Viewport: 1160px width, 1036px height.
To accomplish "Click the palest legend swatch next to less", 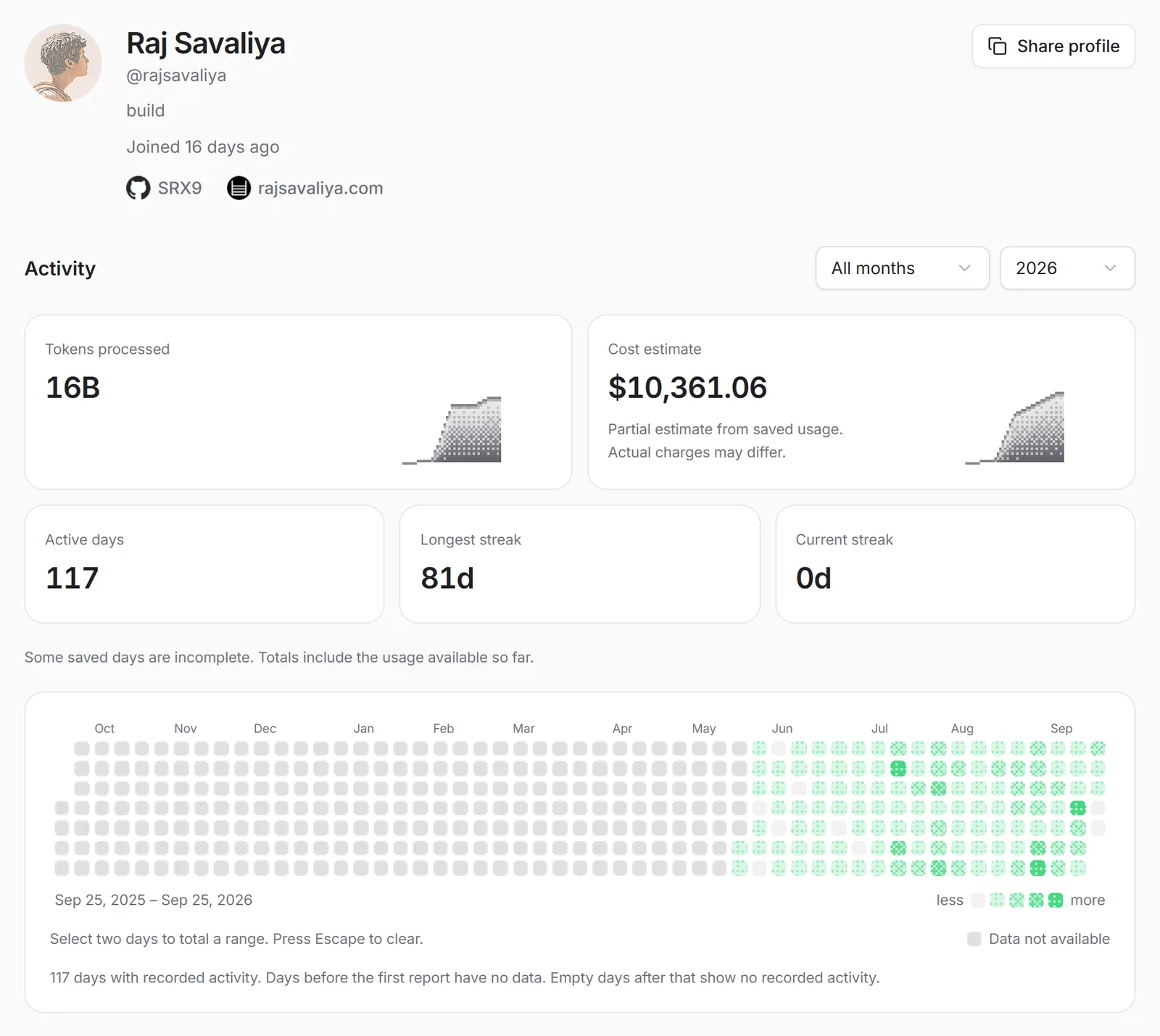I will [978, 900].
